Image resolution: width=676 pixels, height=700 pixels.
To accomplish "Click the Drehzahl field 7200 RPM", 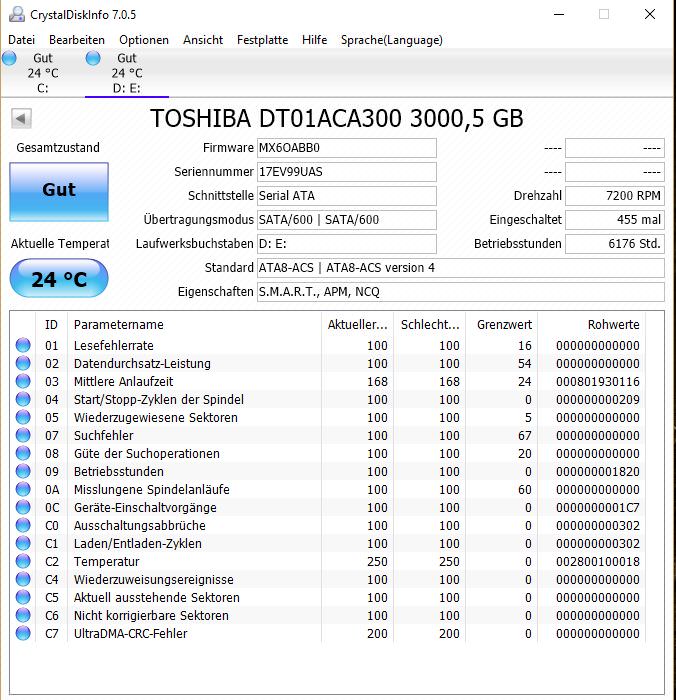I will [x=615, y=196].
